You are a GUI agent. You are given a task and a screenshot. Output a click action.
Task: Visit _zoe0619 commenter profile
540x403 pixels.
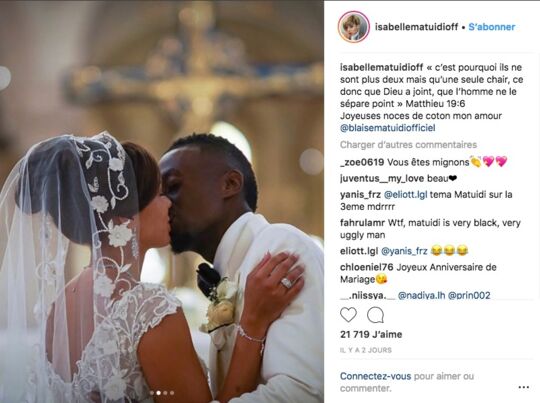[x=362, y=162]
